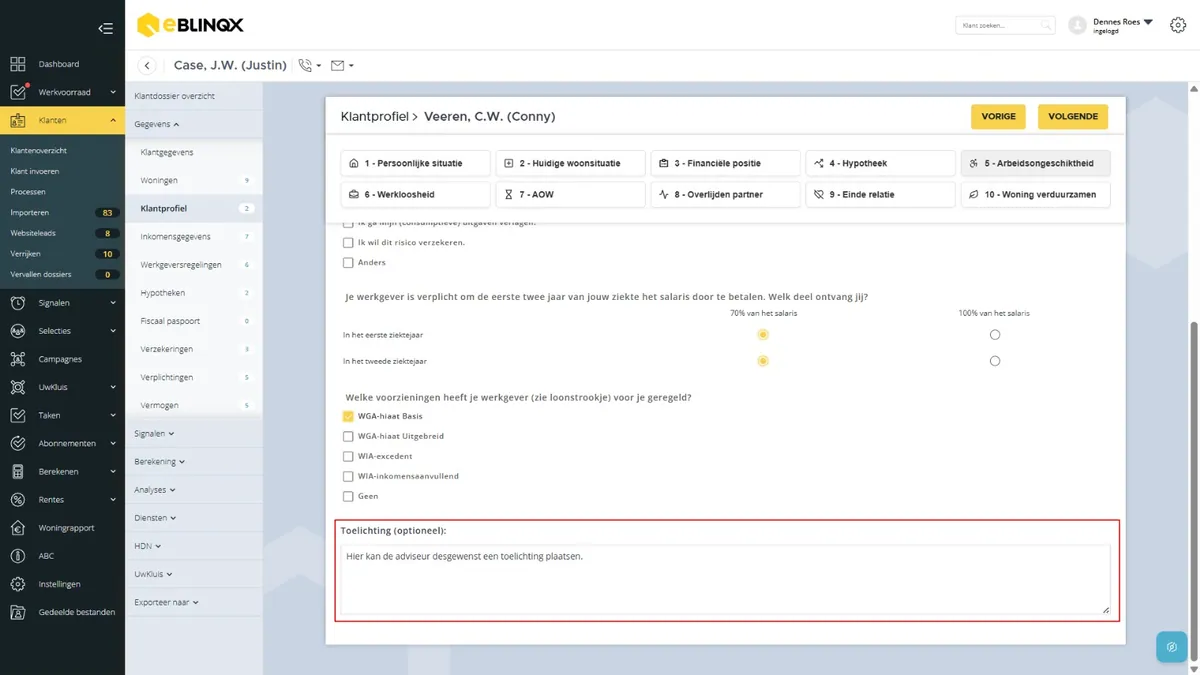This screenshot has width=1200, height=675.
Task: Select 100% van het salaris for tweede ziektejaar
Action: [994, 361]
